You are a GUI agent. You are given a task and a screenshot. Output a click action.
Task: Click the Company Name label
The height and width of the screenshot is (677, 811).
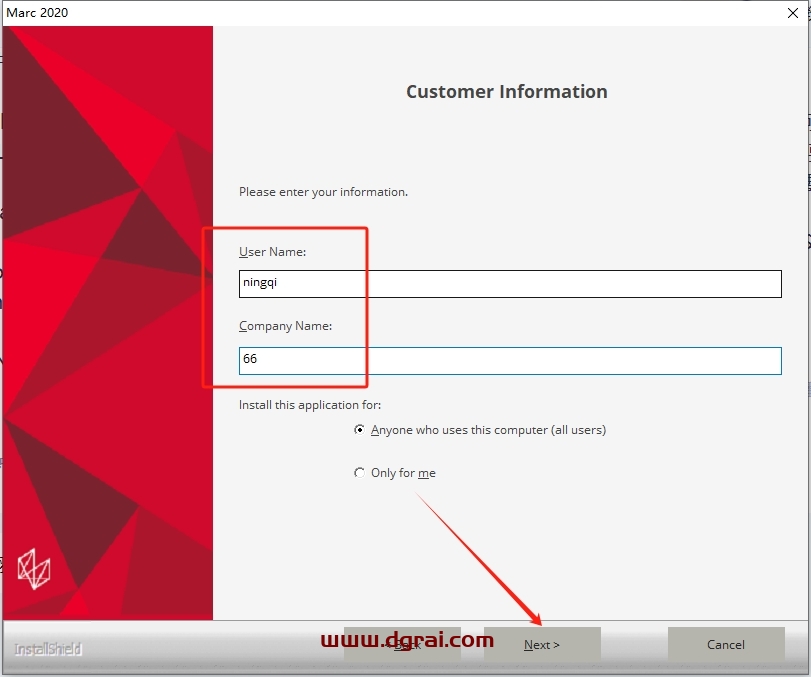pyautogui.click(x=286, y=326)
